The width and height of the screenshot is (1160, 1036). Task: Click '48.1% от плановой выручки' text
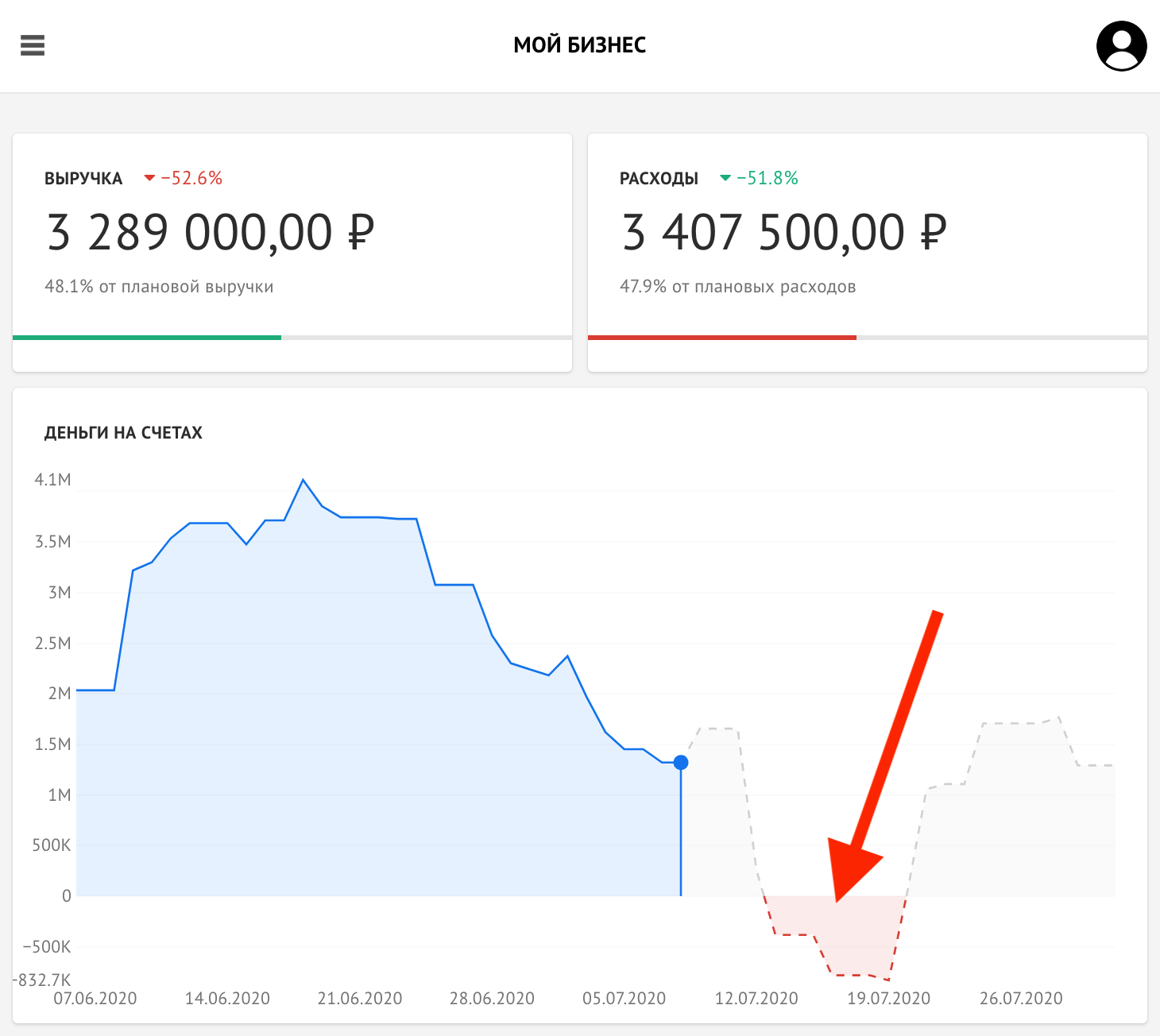[159, 287]
